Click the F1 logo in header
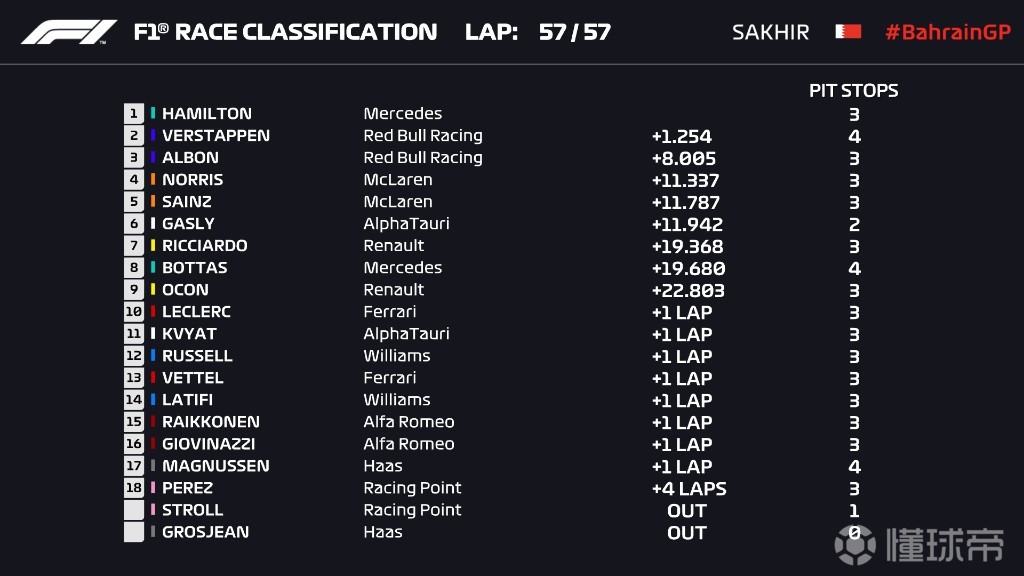Screen dimensions: 1024x576 point(68,32)
